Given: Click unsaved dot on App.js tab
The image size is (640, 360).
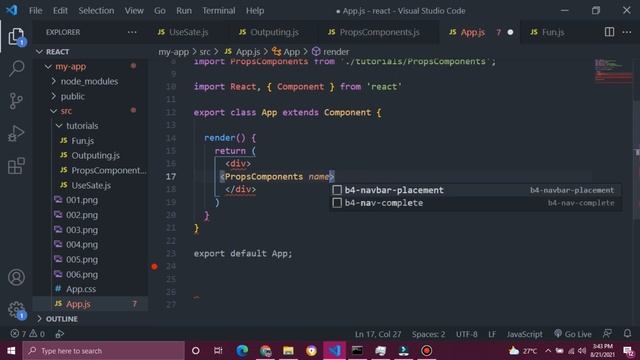Looking at the screenshot, I should click(510, 32).
